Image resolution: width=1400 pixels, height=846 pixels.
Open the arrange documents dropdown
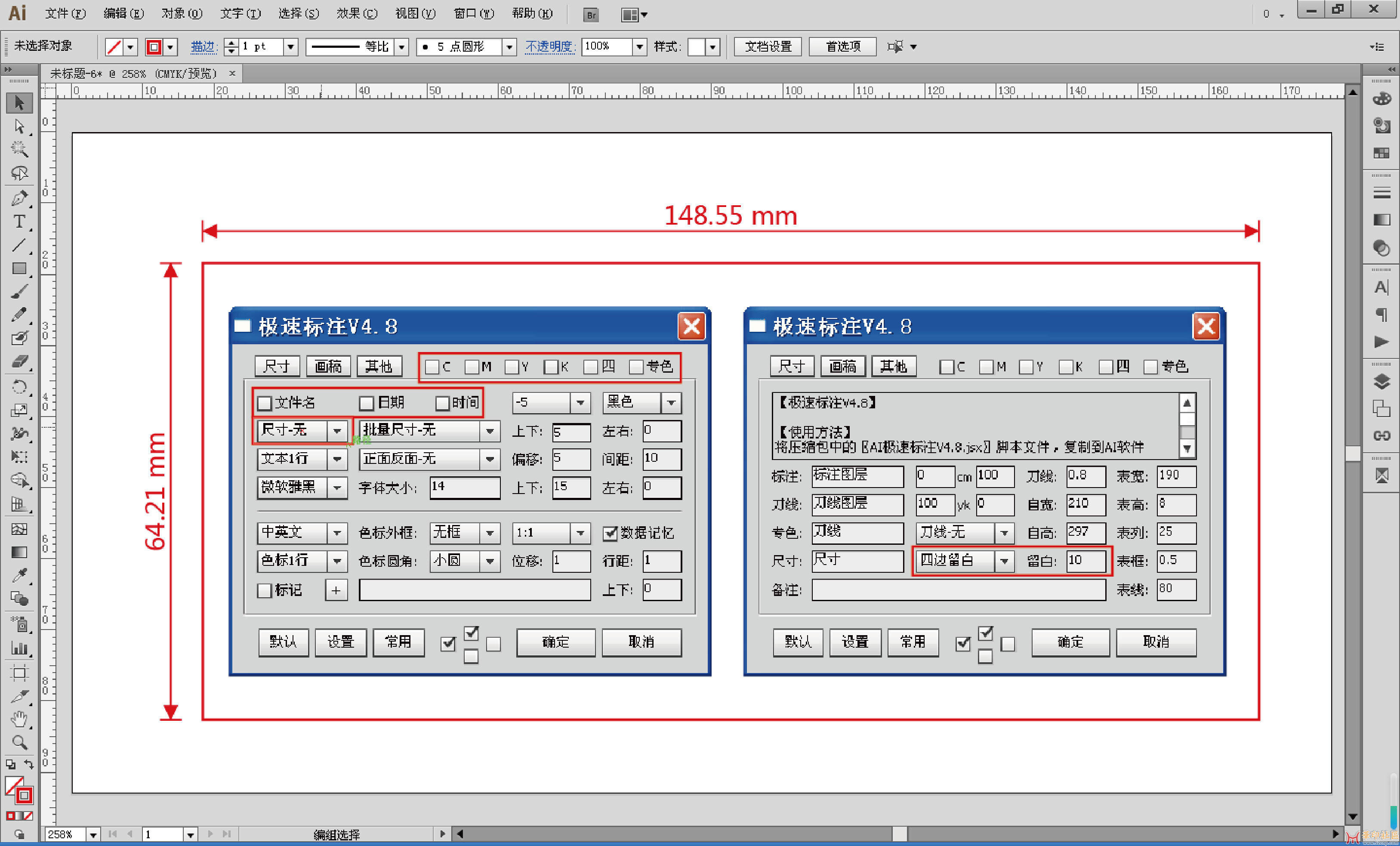click(x=635, y=15)
